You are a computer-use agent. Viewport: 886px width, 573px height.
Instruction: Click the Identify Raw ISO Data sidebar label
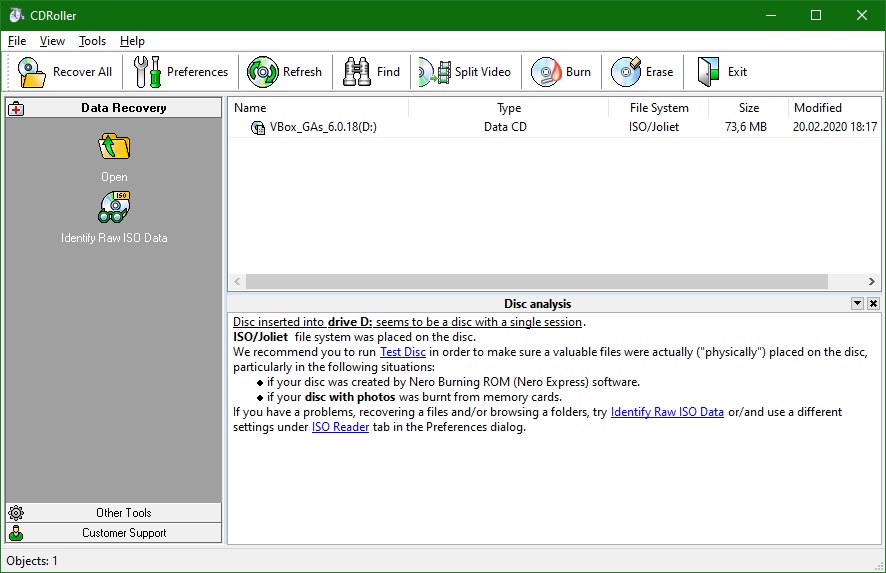point(114,238)
